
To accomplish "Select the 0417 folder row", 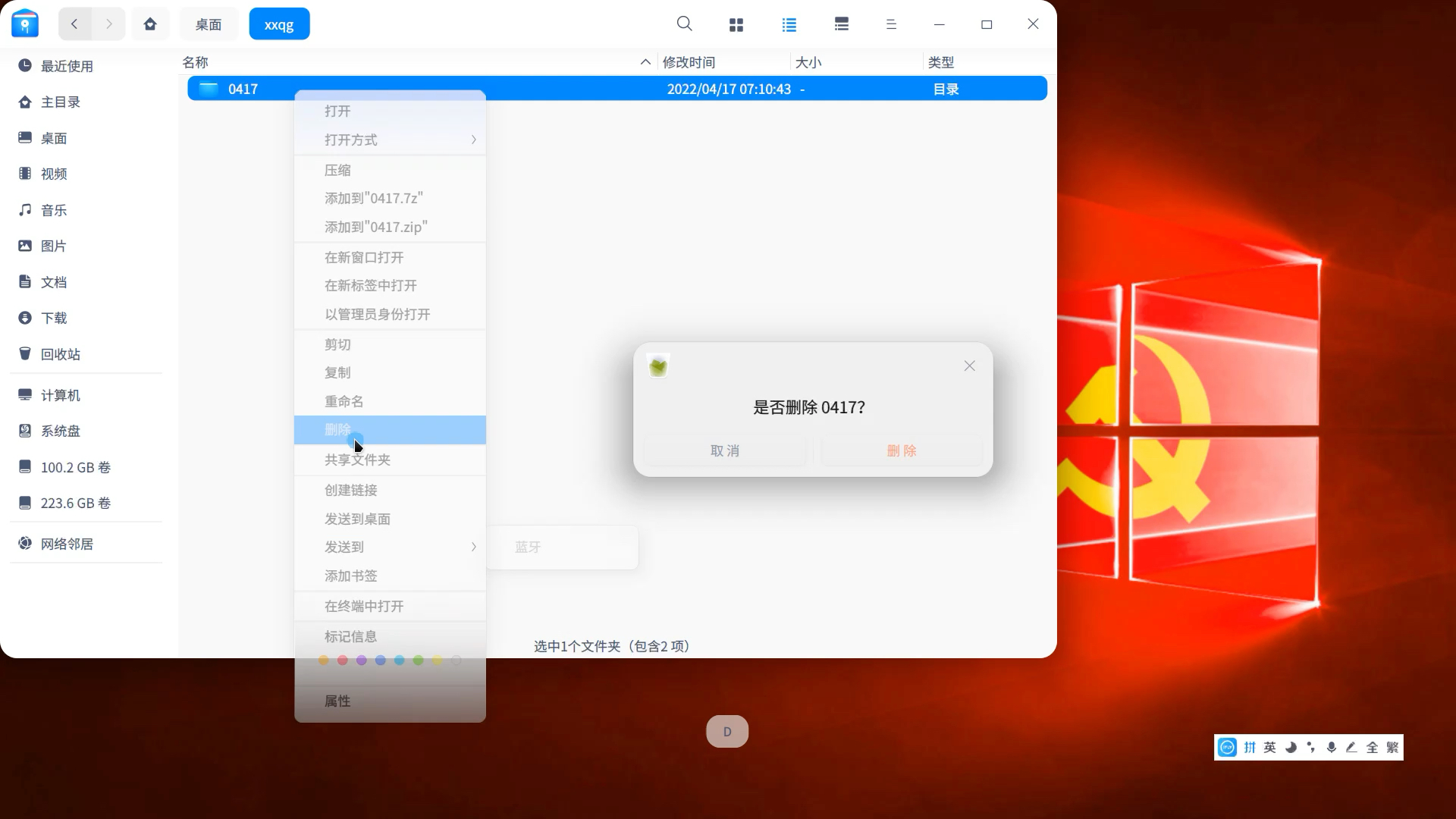I will pos(617,89).
